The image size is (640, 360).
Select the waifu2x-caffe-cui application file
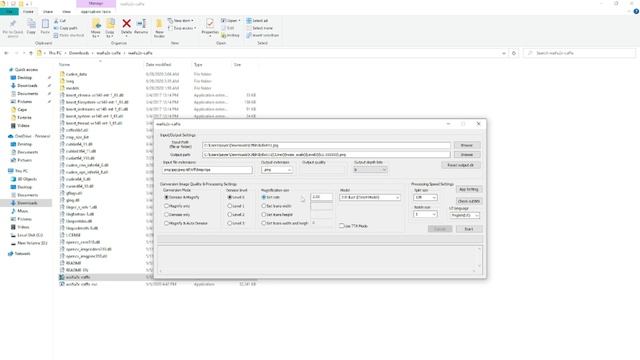coord(82,284)
